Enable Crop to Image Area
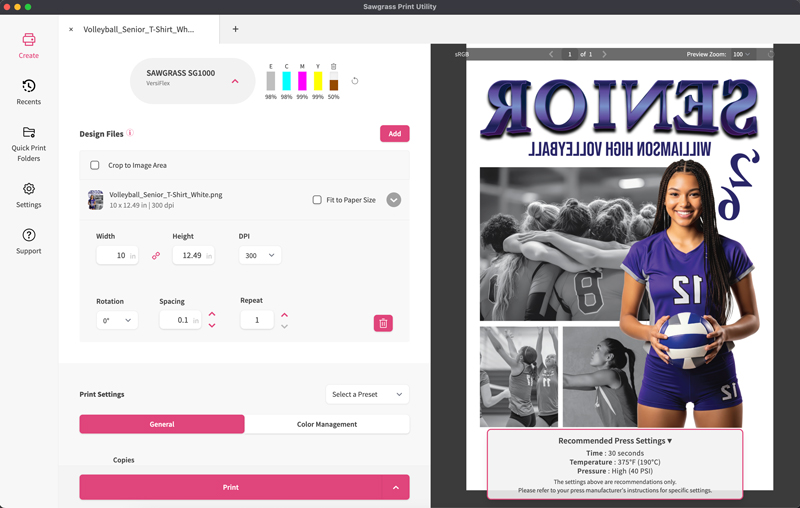This screenshot has width=800, height=508. pos(95,165)
